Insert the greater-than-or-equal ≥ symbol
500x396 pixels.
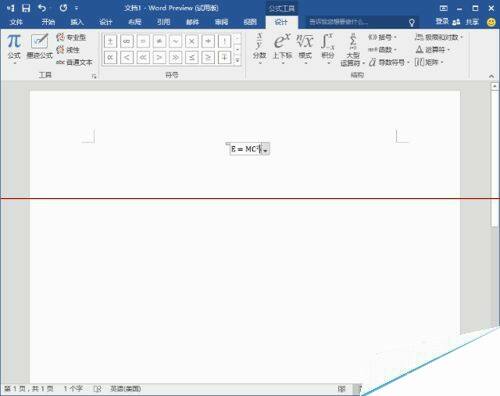(208, 58)
